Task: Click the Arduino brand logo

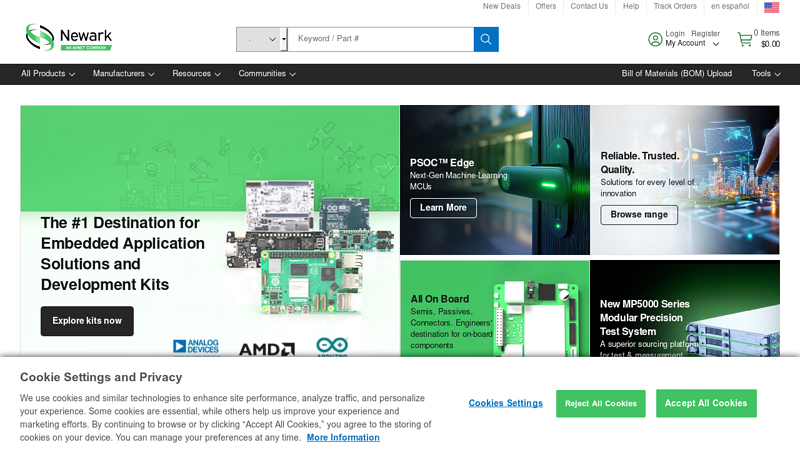Action: click(332, 346)
